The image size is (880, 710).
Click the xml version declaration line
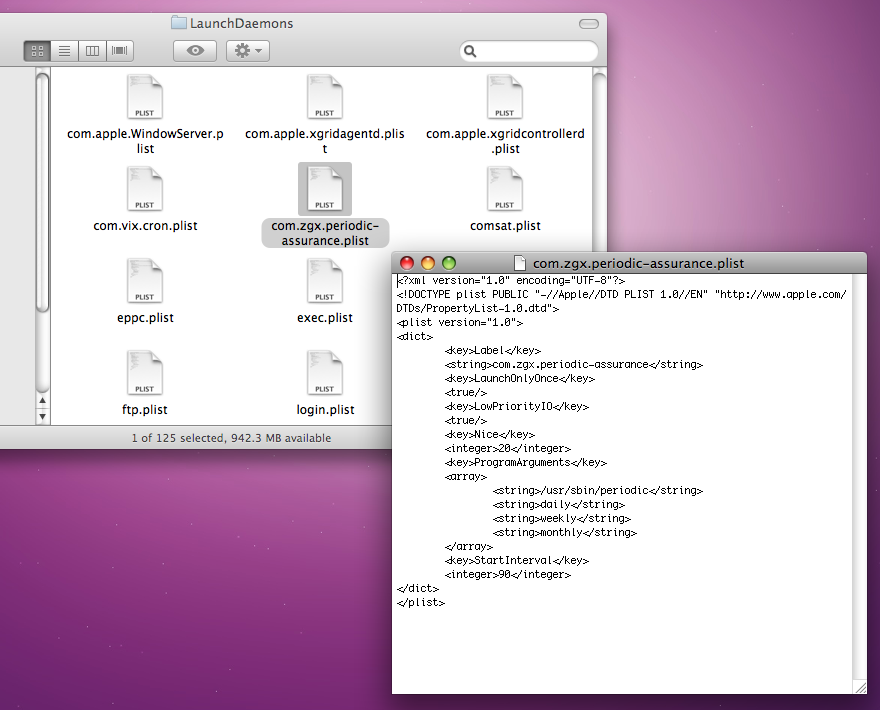[511, 280]
